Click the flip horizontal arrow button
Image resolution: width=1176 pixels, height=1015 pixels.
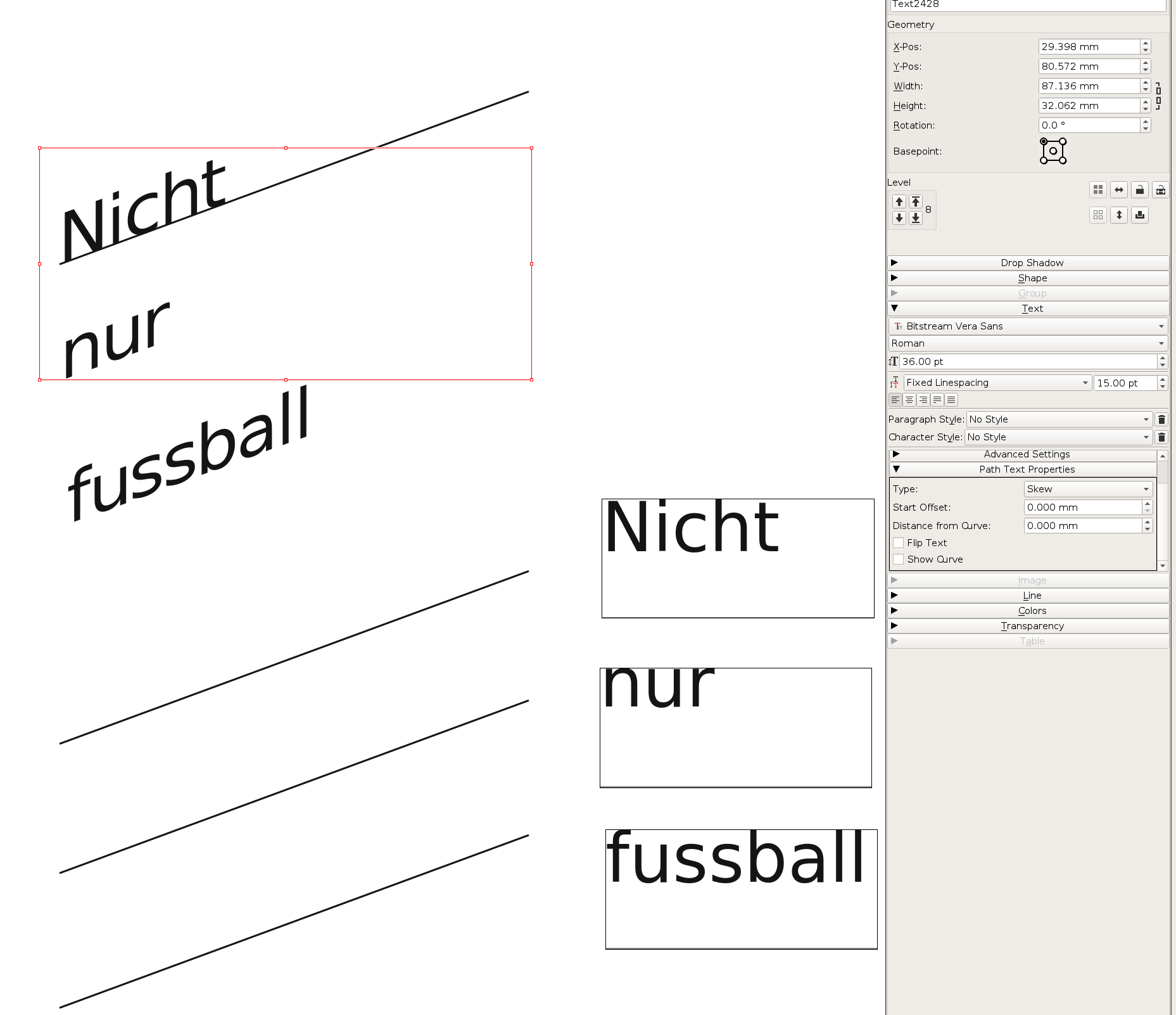click(1119, 190)
